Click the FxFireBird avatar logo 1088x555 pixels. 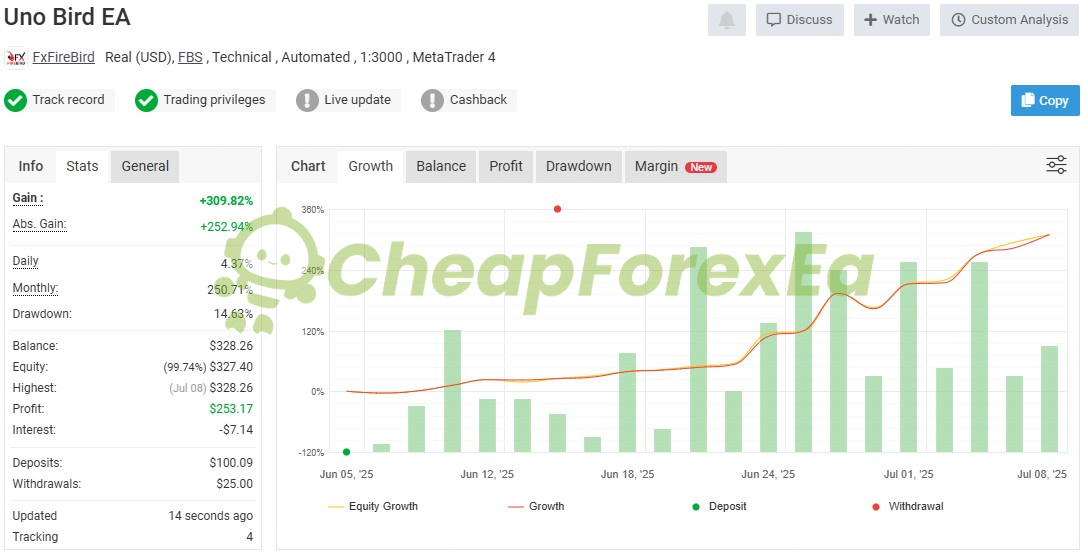tap(15, 58)
